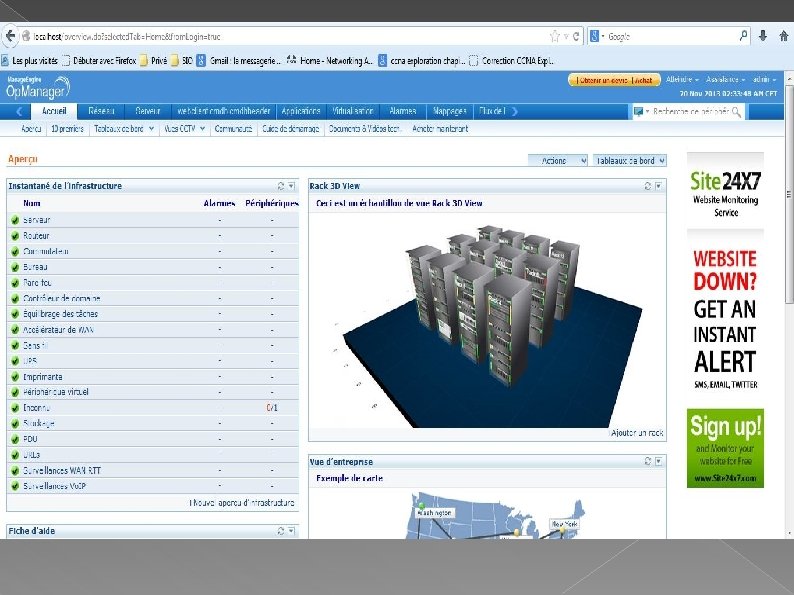Switch to the Accueil tab
The image size is (794, 595).
click(x=54, y=111)
